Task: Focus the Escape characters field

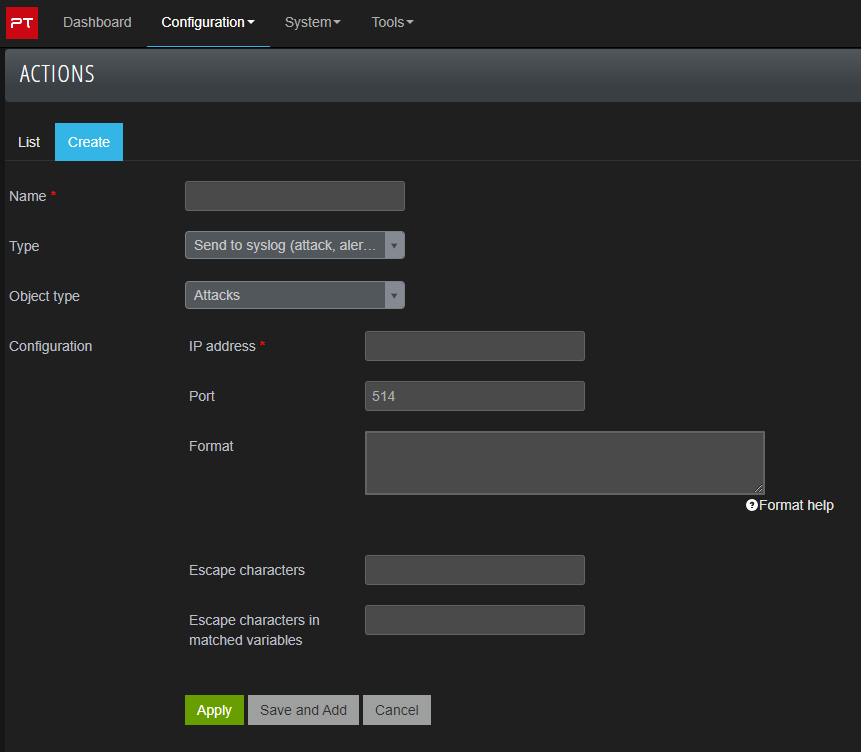Action: tap(474, 570)
